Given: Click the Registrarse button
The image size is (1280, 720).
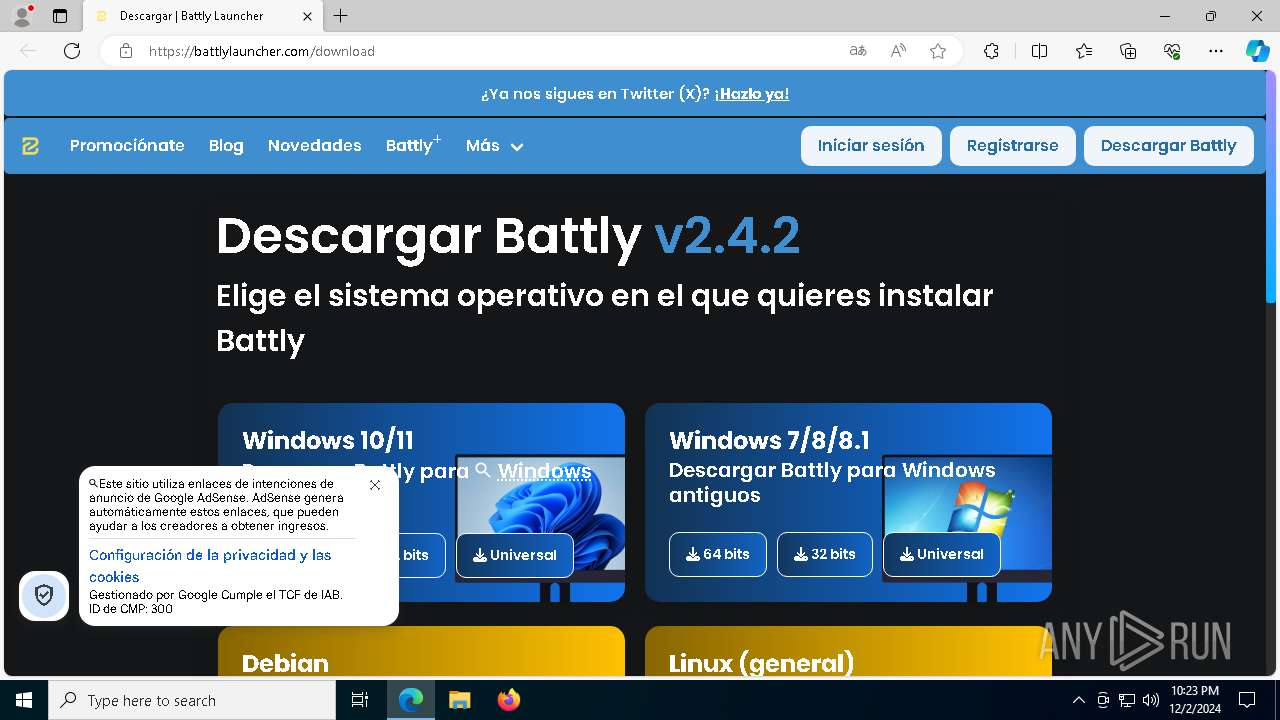Looking at the screenshot, I should click(1012, 146).
